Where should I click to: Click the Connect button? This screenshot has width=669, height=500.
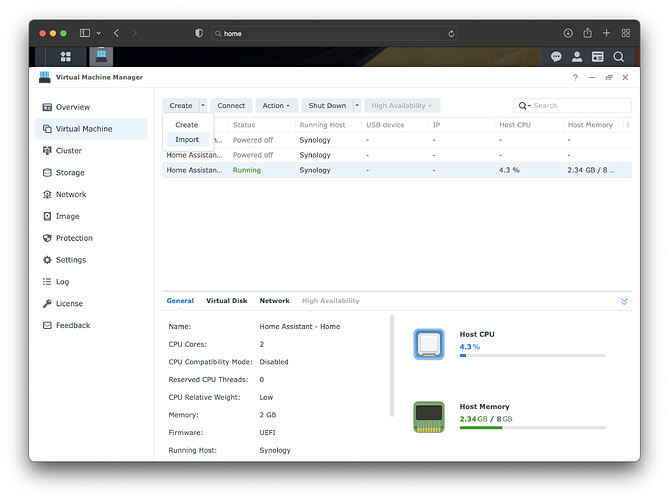click(x=231, y=105)
